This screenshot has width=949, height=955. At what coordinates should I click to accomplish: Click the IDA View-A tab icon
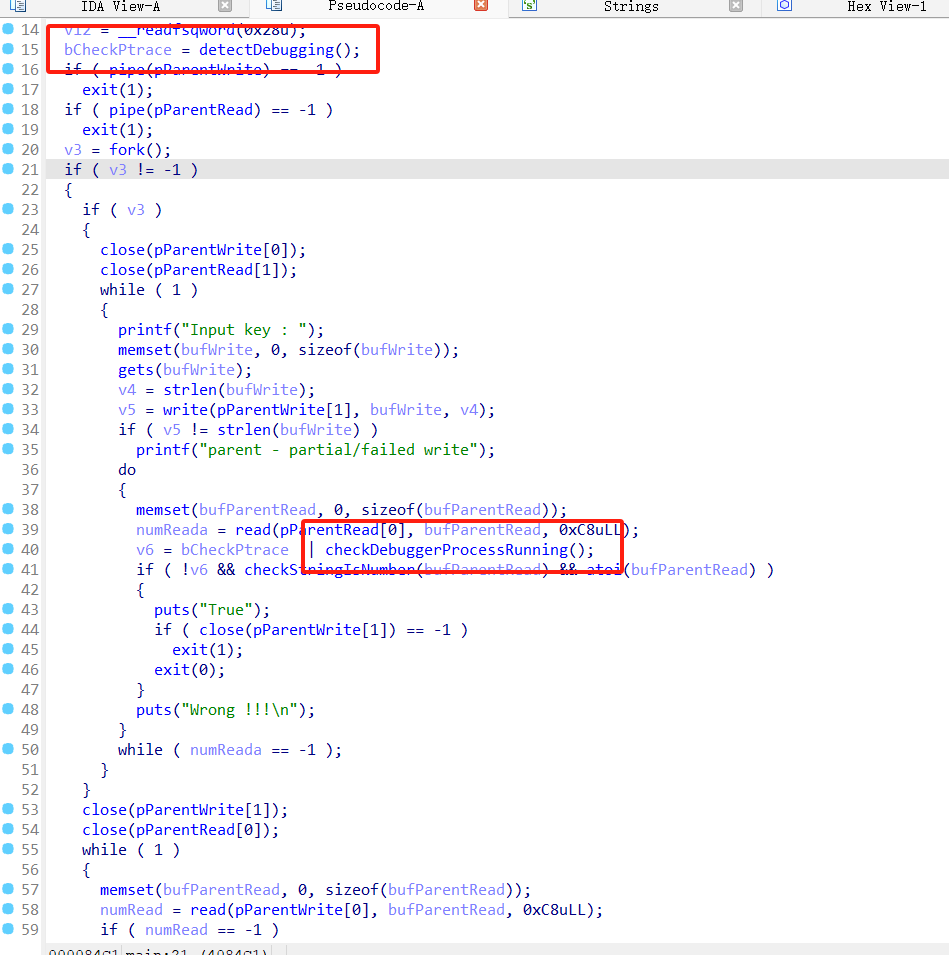tap(18, 6)
